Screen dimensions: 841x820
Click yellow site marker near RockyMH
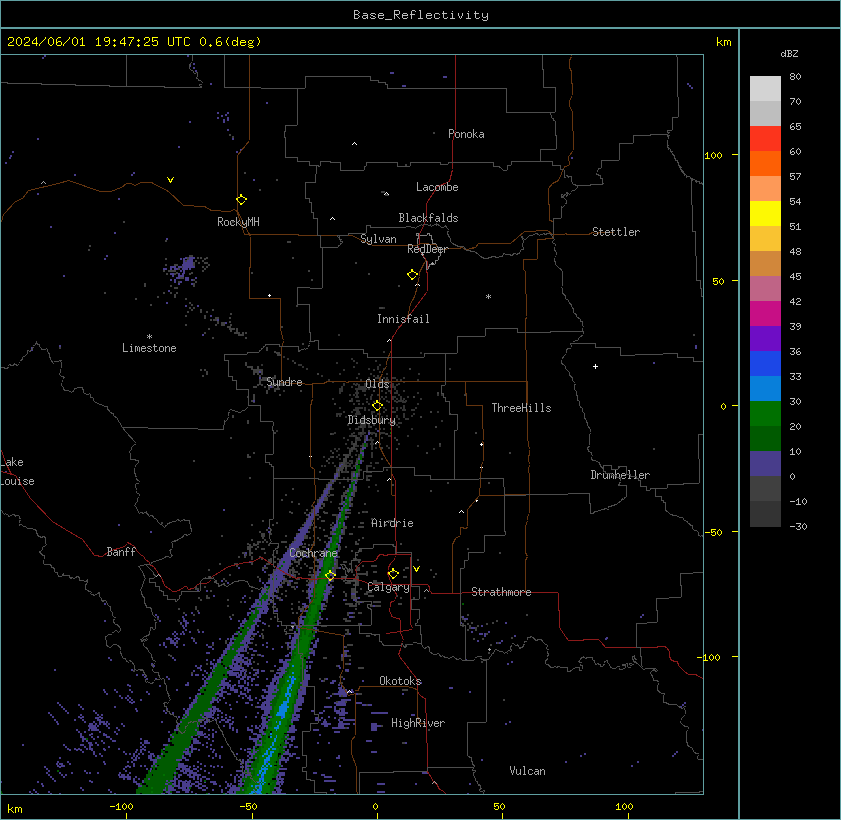(241, 200)
